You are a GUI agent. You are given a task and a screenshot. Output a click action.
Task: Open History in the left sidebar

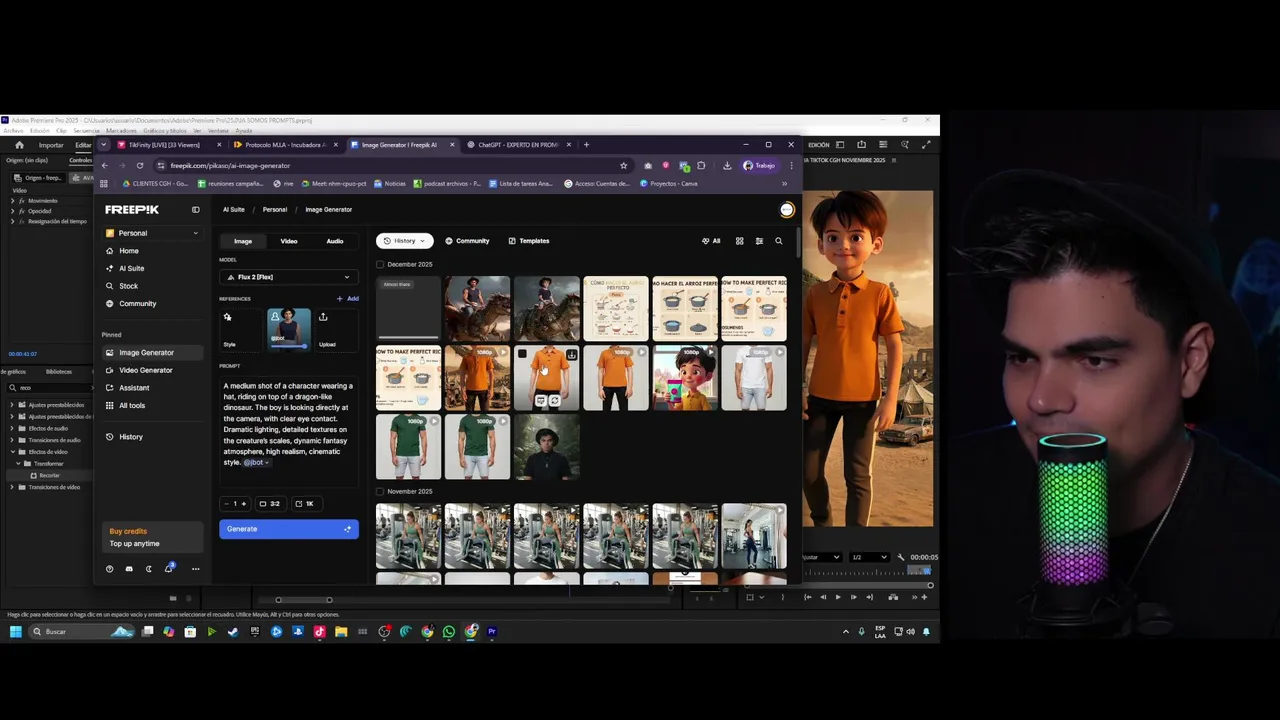(131, 437)
